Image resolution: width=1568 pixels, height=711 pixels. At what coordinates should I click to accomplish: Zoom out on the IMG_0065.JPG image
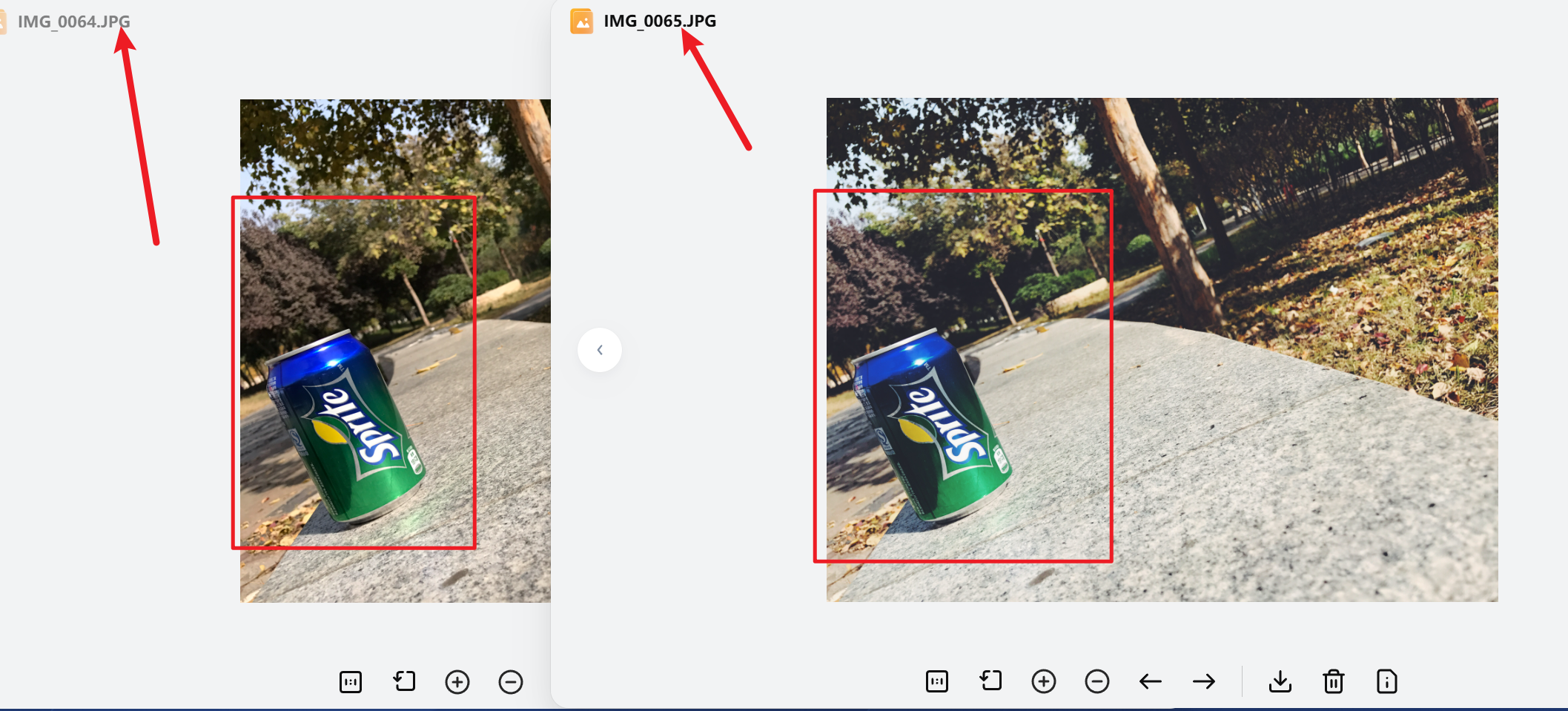point(1097,681)
